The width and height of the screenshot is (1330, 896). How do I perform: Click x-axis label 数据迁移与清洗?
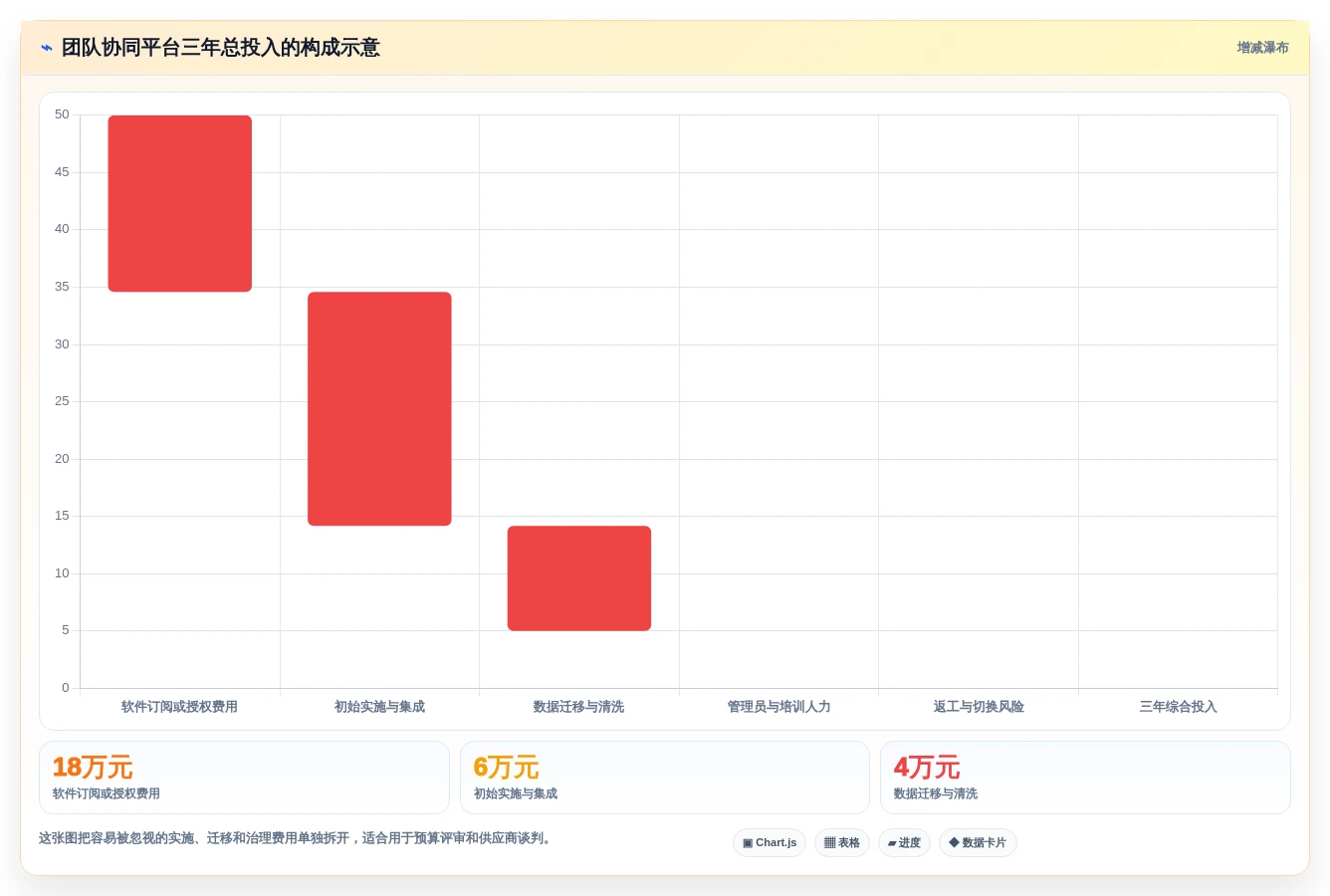coord(578,707)
